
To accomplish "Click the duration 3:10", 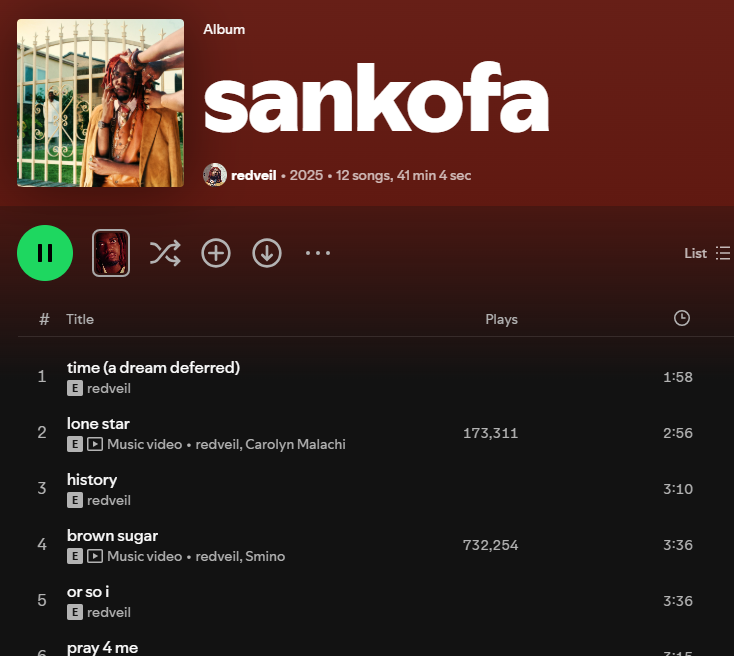I will (x=677, y=489).
